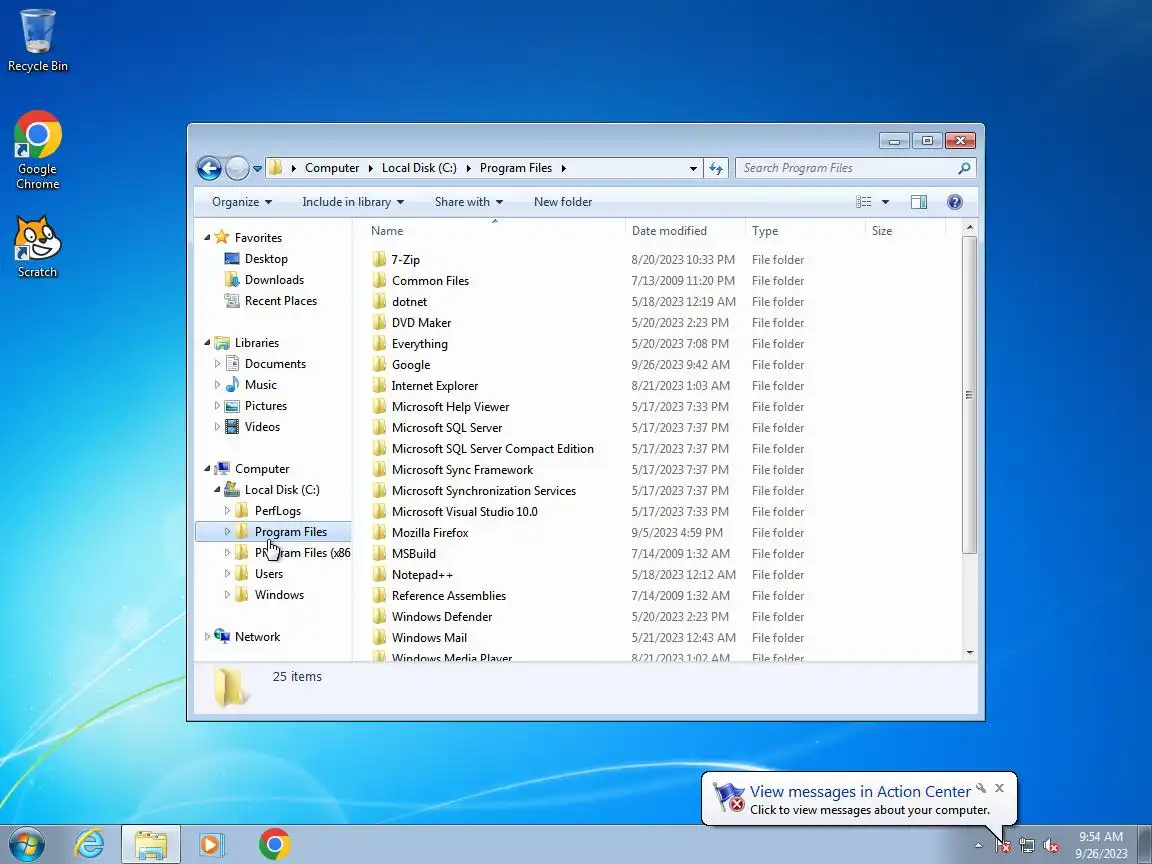Open View messages in Action Center link

pos(860,791)
